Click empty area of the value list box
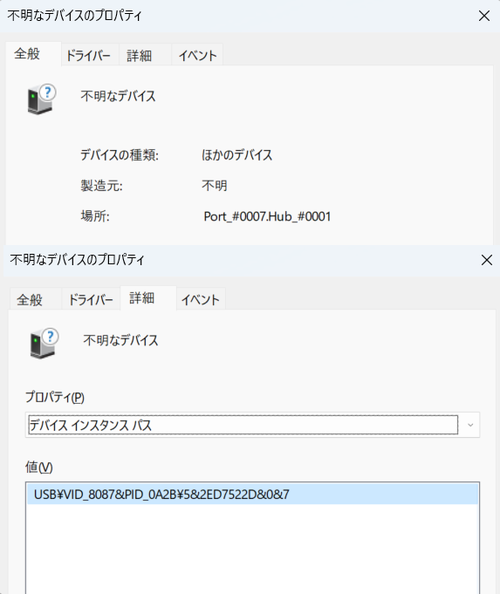 pyautogui.click(x=252, y=549)
